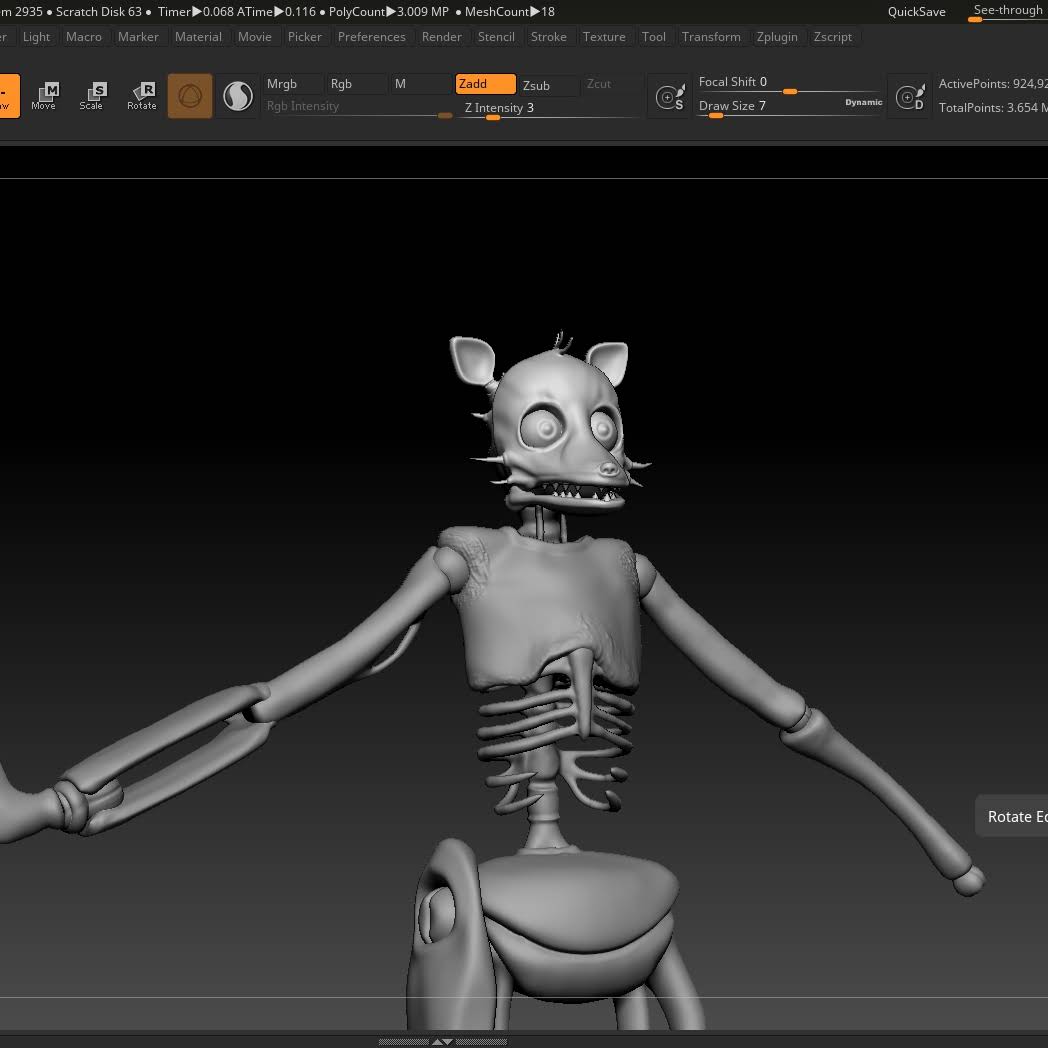Click the bottom tray divider arrows
1048x1048 pixels.
click(442, 1041)
